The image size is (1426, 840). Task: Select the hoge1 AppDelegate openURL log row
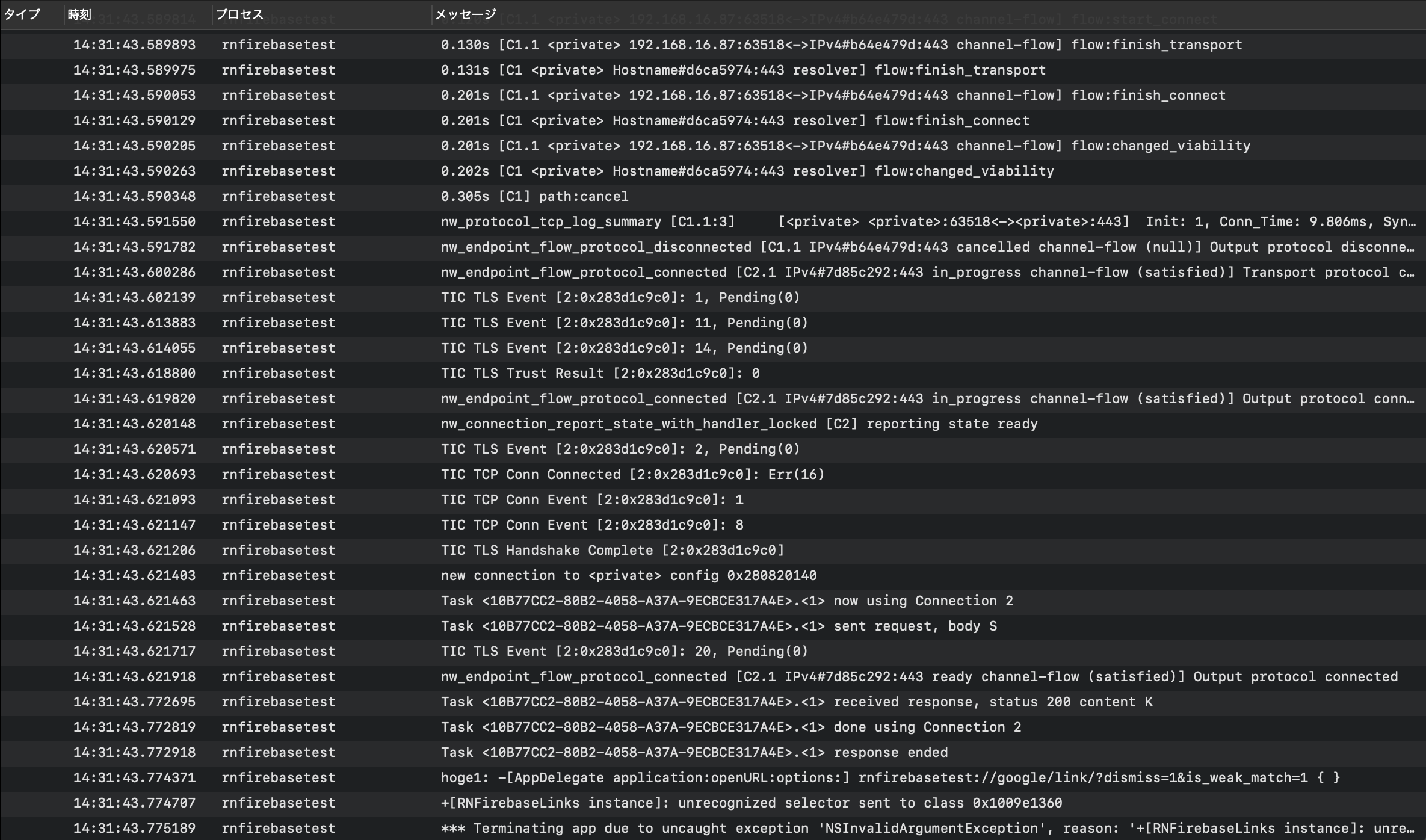point(890,778)
